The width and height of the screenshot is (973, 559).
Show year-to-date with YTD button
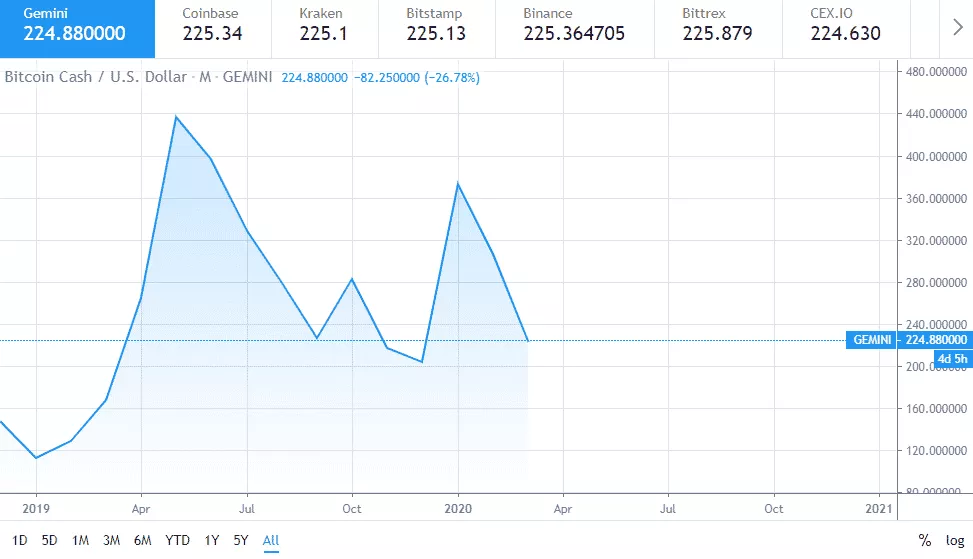click(x=178, y=541)
